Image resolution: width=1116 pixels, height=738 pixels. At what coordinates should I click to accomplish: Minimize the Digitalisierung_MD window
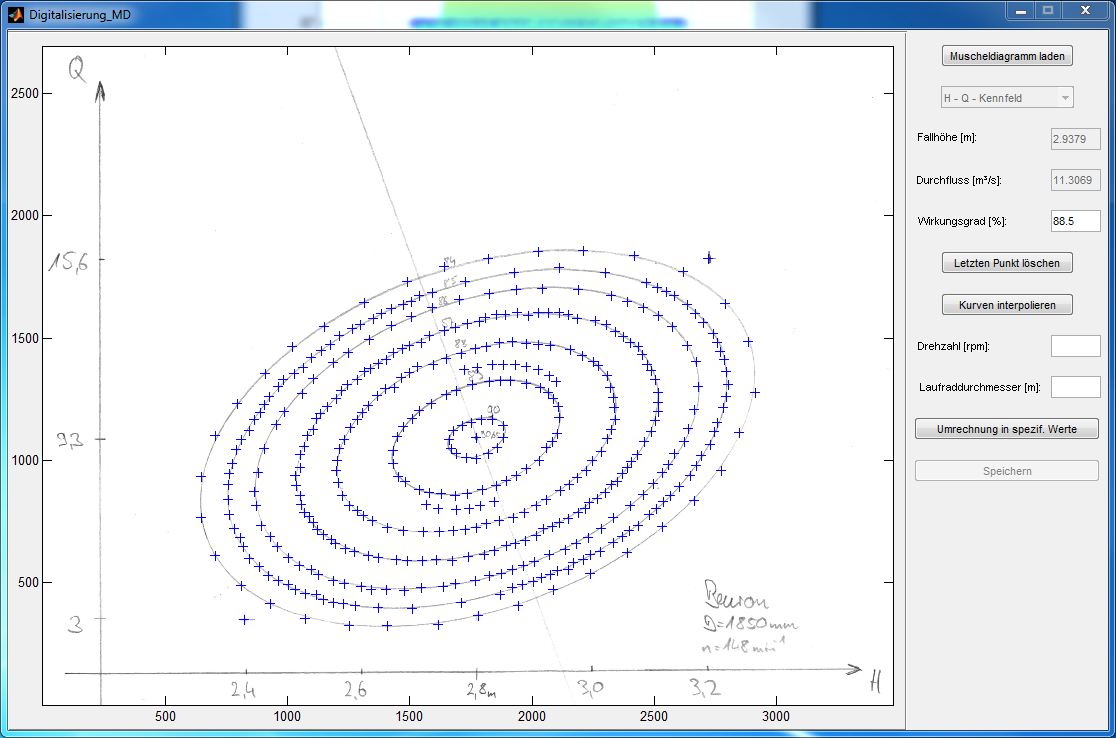coord(1021,11)
